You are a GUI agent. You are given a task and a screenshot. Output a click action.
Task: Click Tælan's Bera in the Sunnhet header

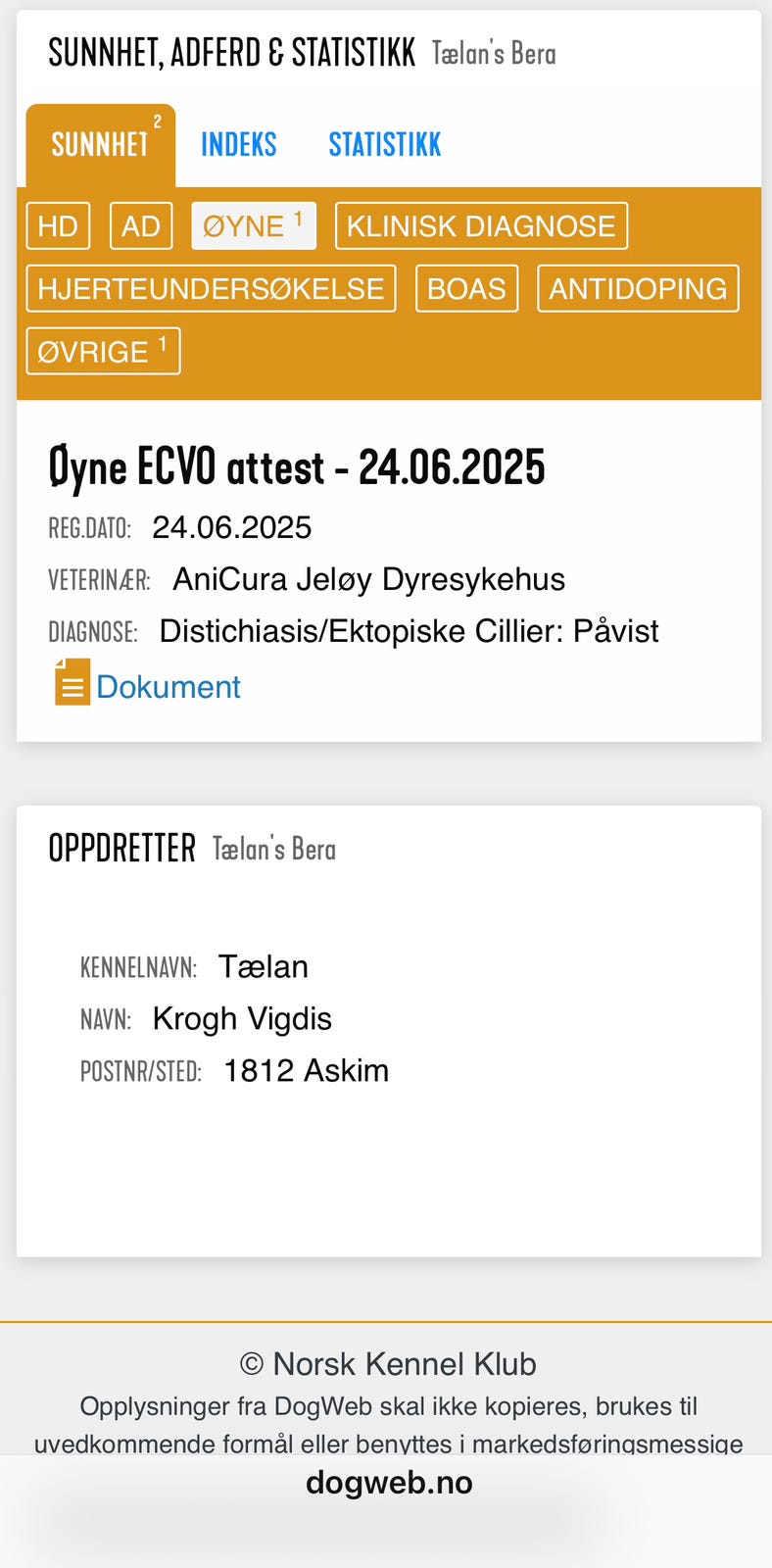pyautogui.click(x=493, y=54)
